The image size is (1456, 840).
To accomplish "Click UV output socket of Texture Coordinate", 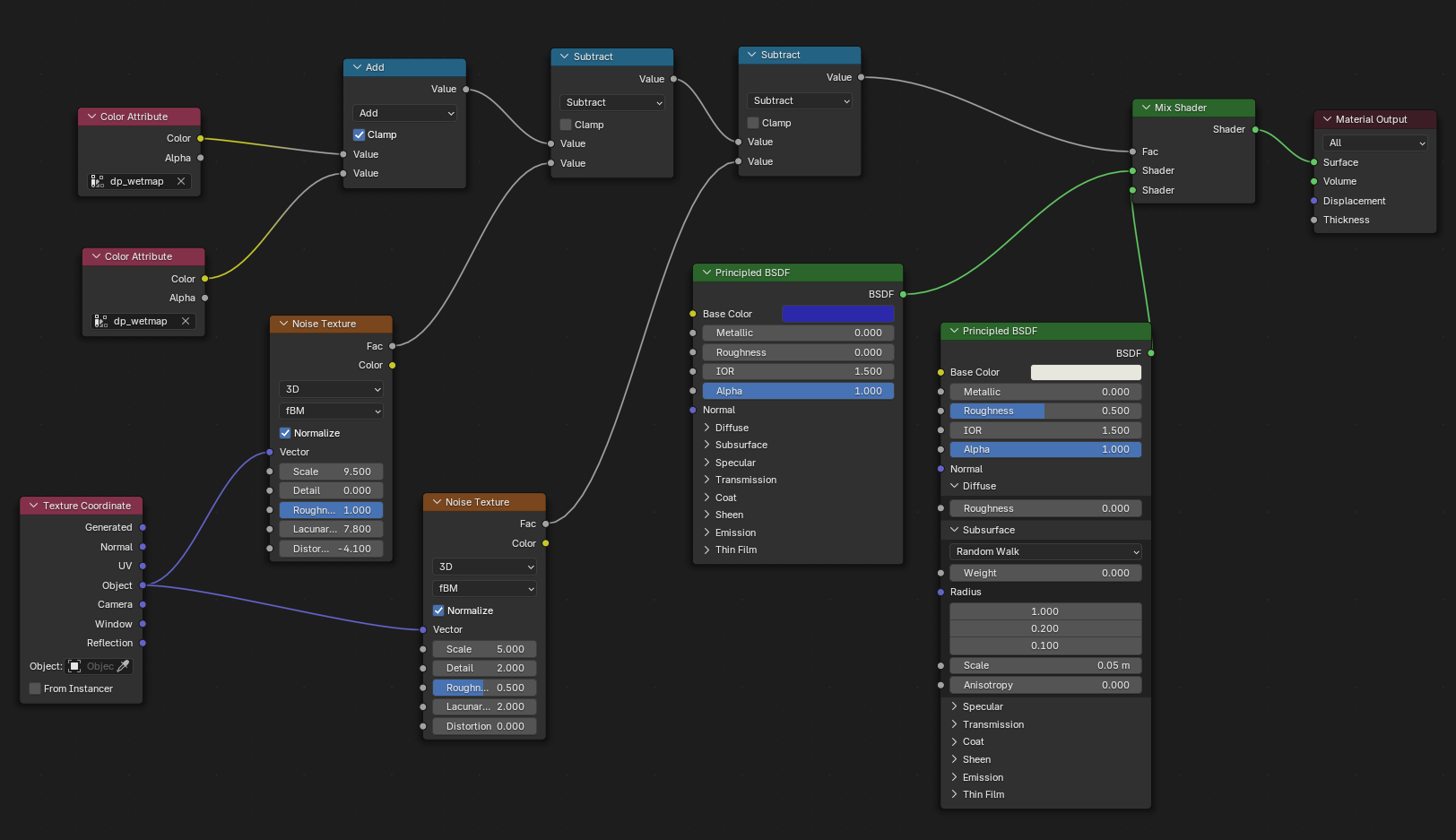I will (x=143, y=566).
